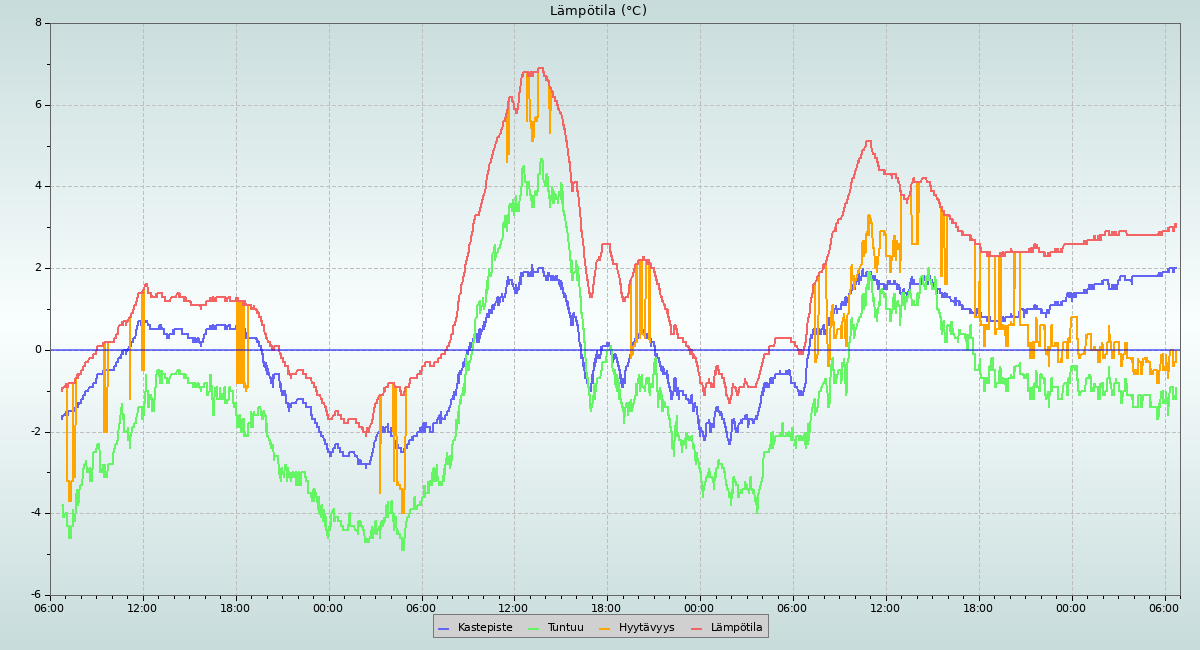Click the 6 label on the y-axis
1200x650 pixels.
(38, 105)
